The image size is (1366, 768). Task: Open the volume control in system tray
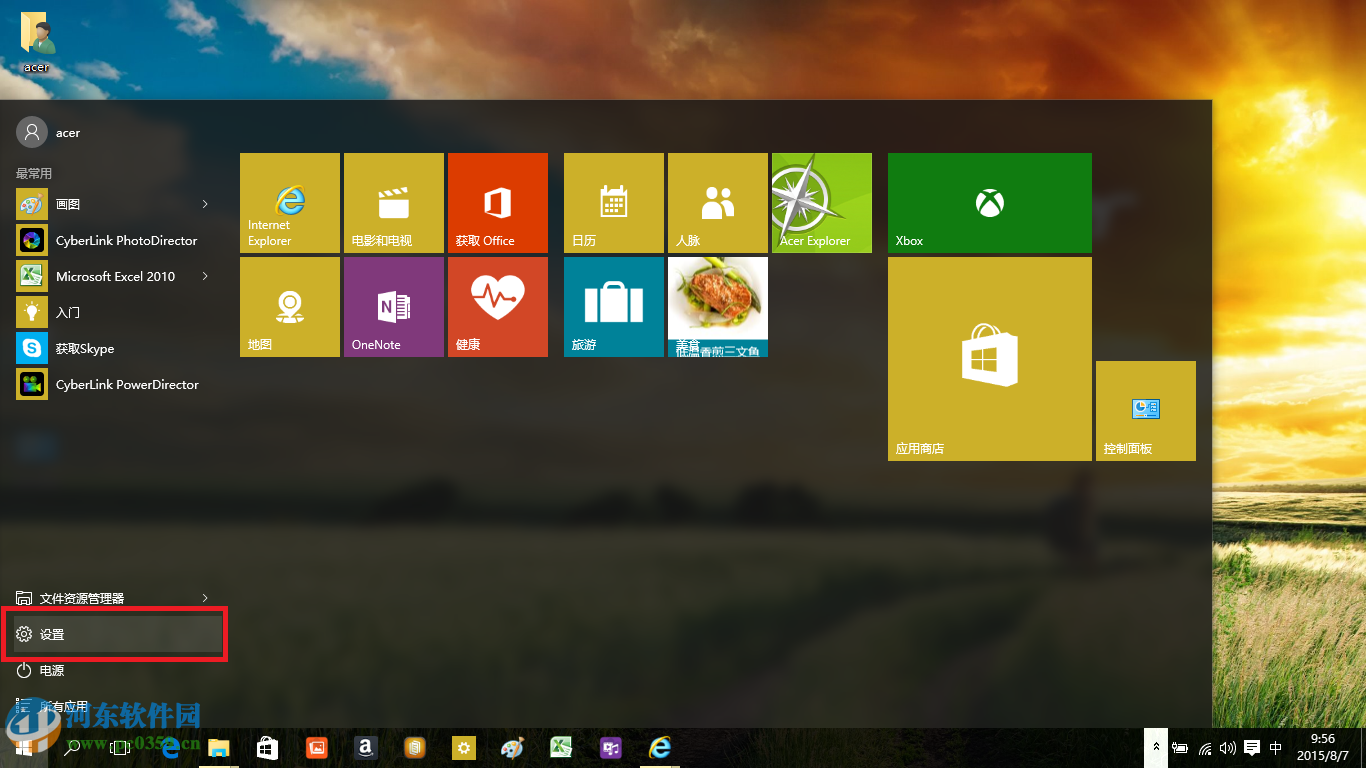tap(1228, 747)
